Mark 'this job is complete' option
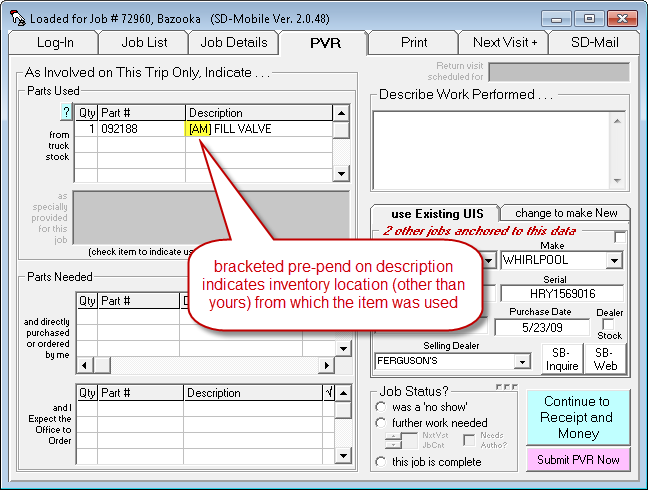 pos(380,462)
